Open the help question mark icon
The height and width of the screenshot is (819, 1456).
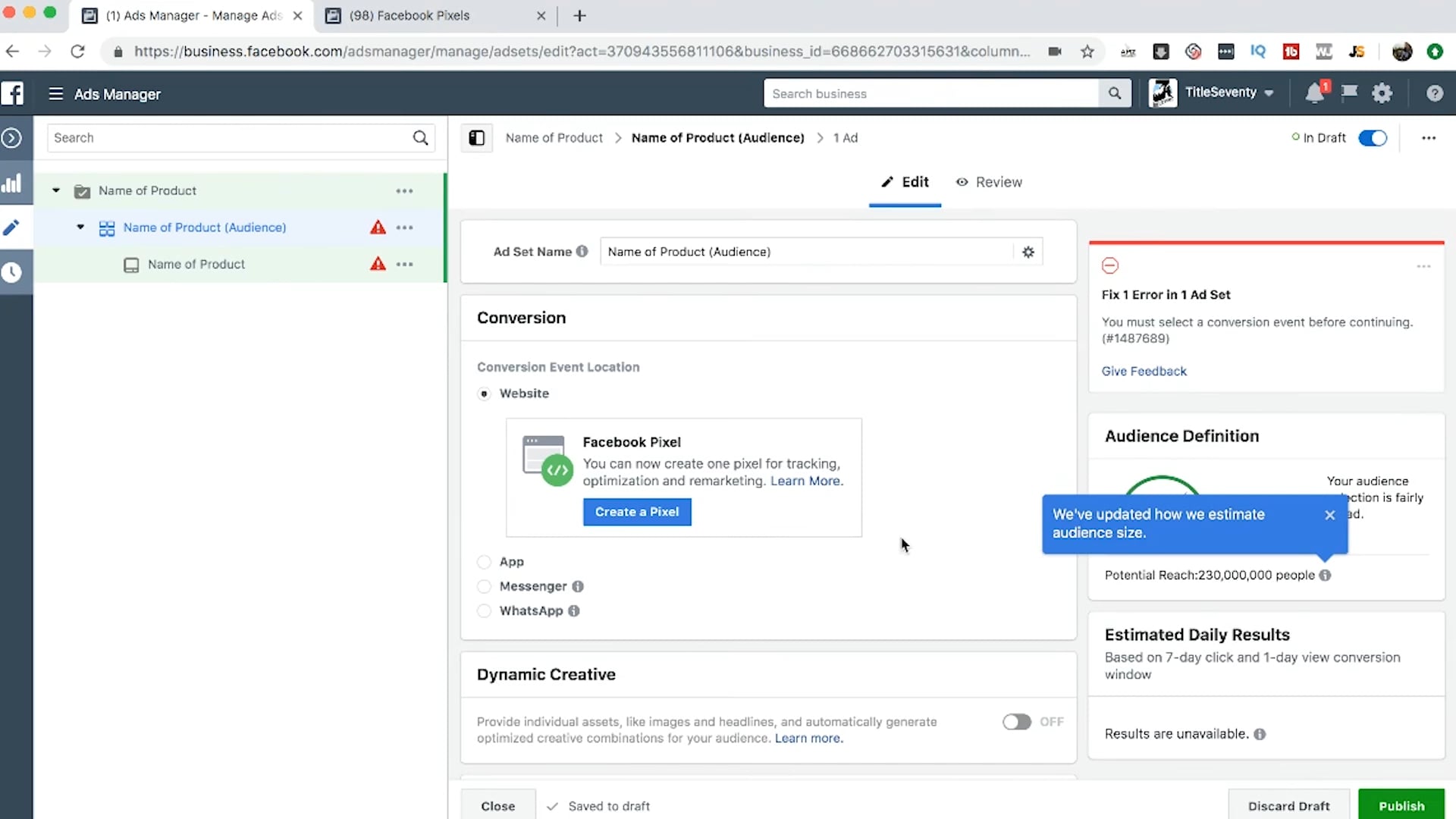[x=1434, y=93]
